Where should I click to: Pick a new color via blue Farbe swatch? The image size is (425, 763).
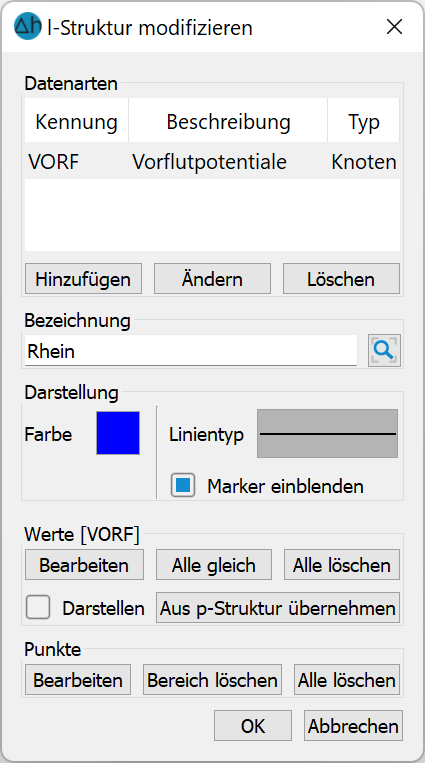(118, 433)
